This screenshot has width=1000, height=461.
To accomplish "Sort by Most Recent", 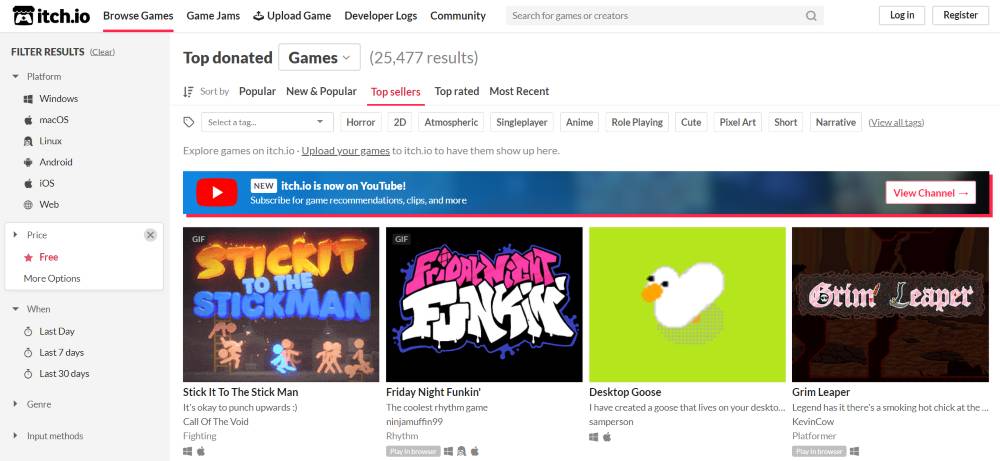I will (519, 91).
